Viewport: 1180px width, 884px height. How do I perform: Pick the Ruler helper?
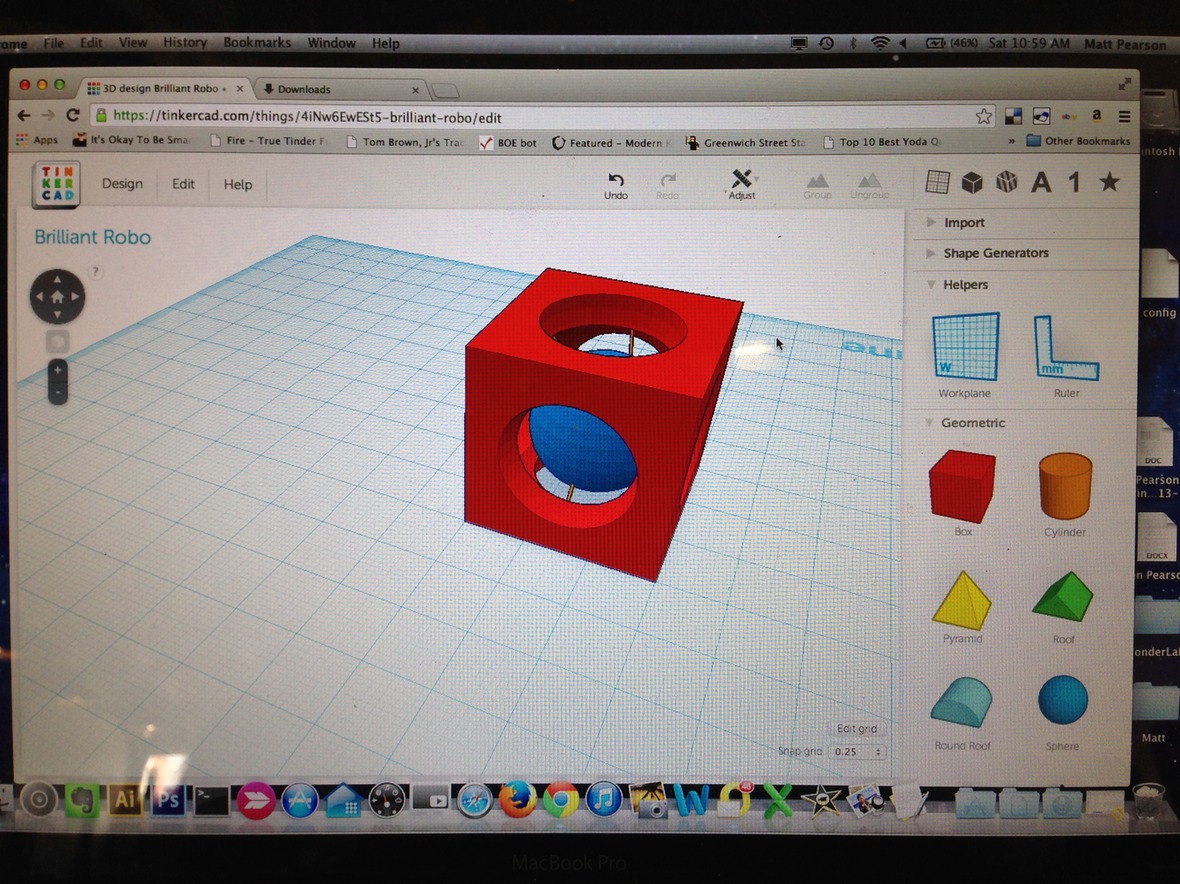point(1066,357)
